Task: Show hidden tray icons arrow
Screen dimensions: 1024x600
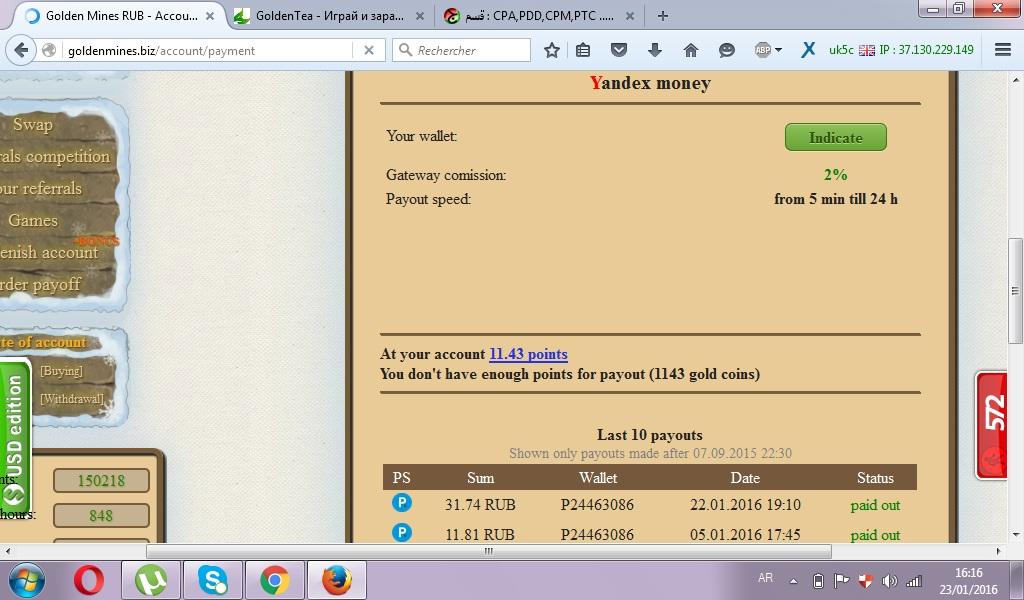Action: pos(793,580)
